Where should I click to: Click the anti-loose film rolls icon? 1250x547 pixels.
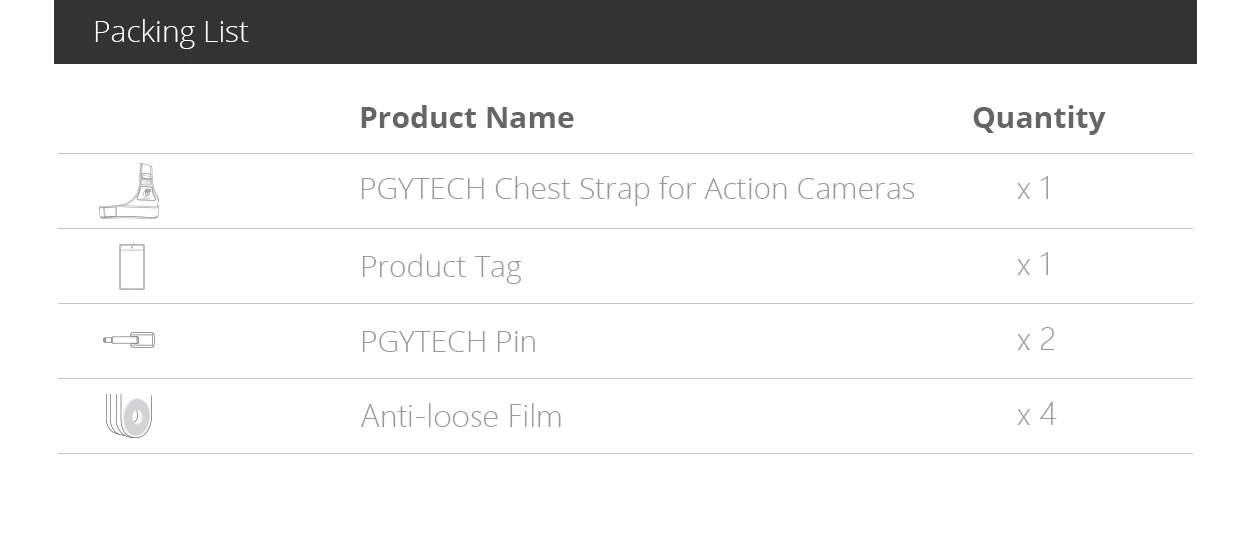pyautogui.click(x=129, y=415)
